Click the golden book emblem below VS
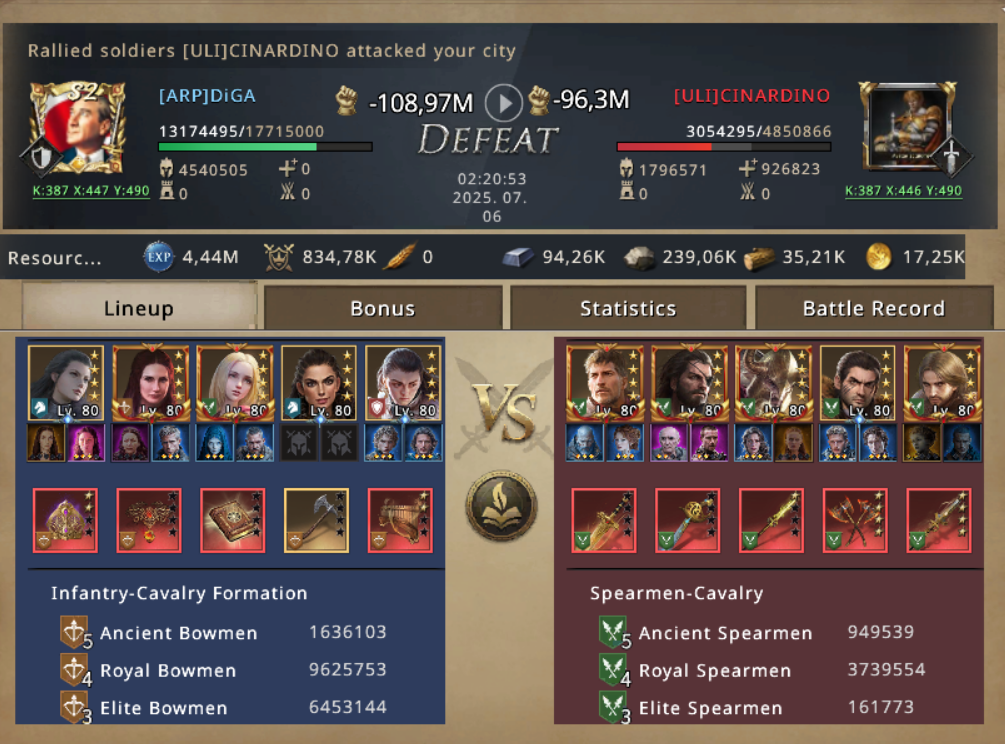 click(x=501, y=505)
